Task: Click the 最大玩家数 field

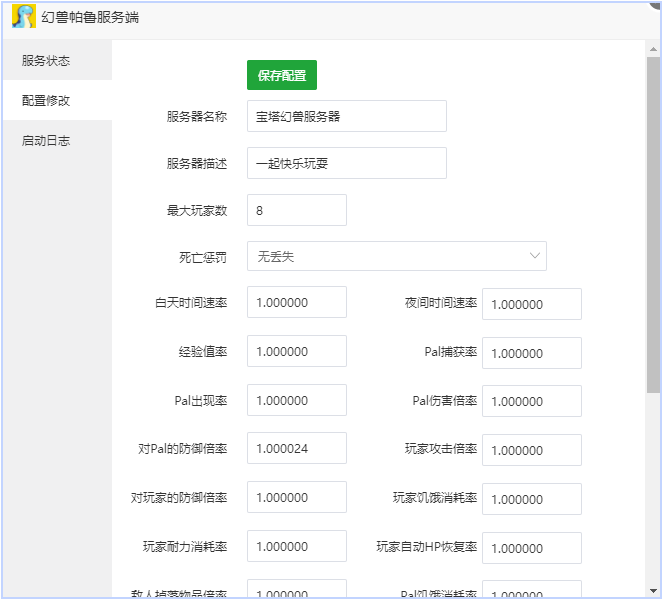Action: (297, 210)
